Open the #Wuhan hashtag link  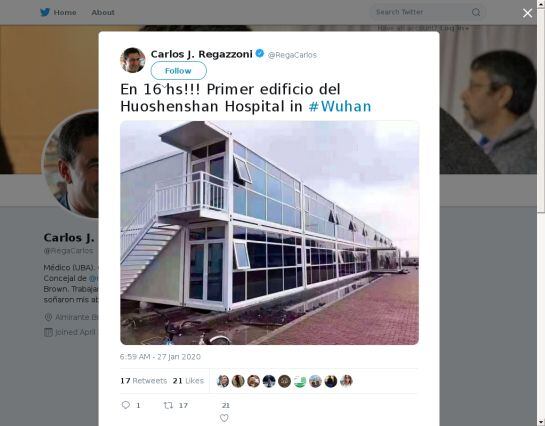340,106
